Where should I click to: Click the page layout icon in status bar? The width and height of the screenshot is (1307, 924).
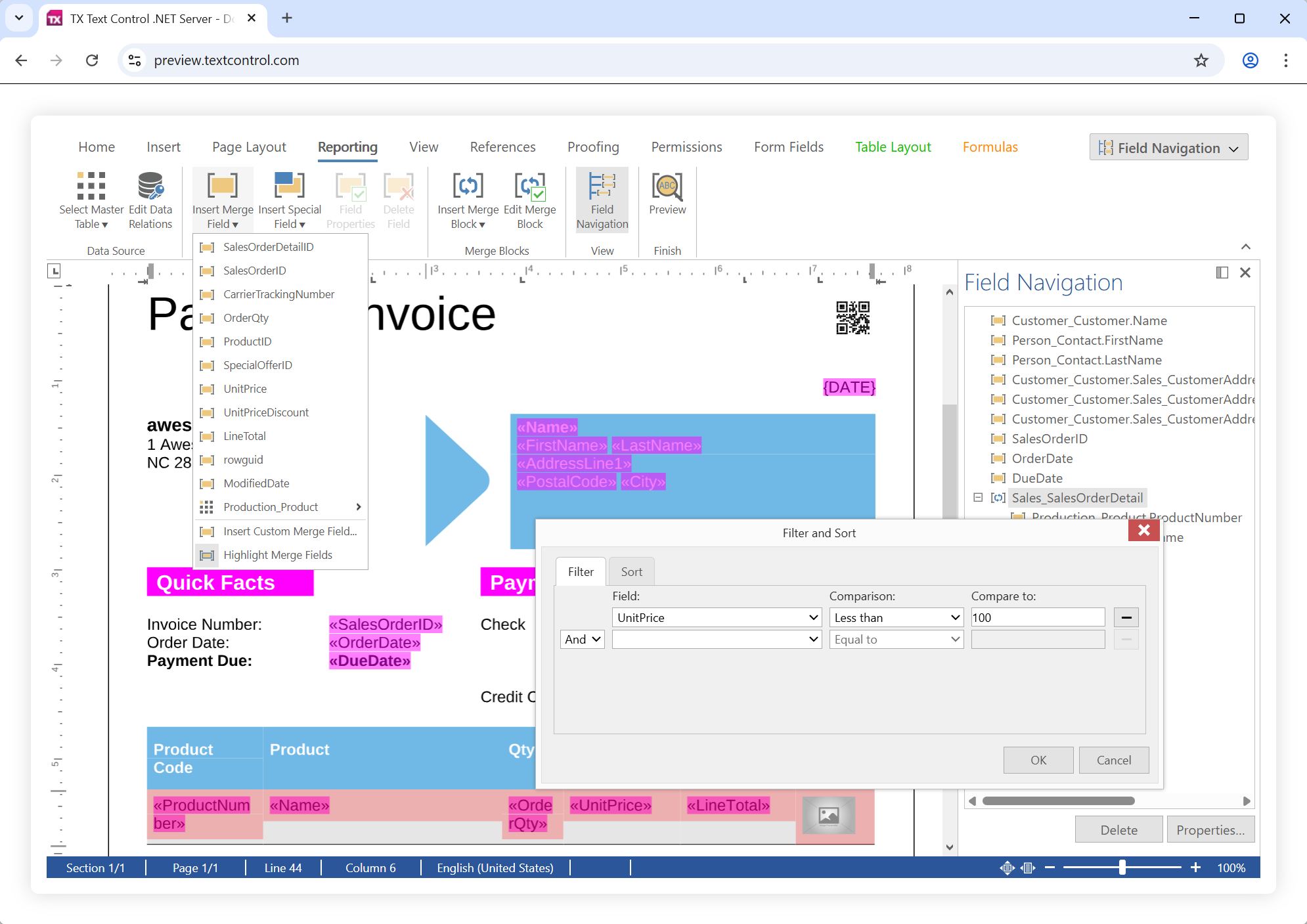click(1028, 868)
